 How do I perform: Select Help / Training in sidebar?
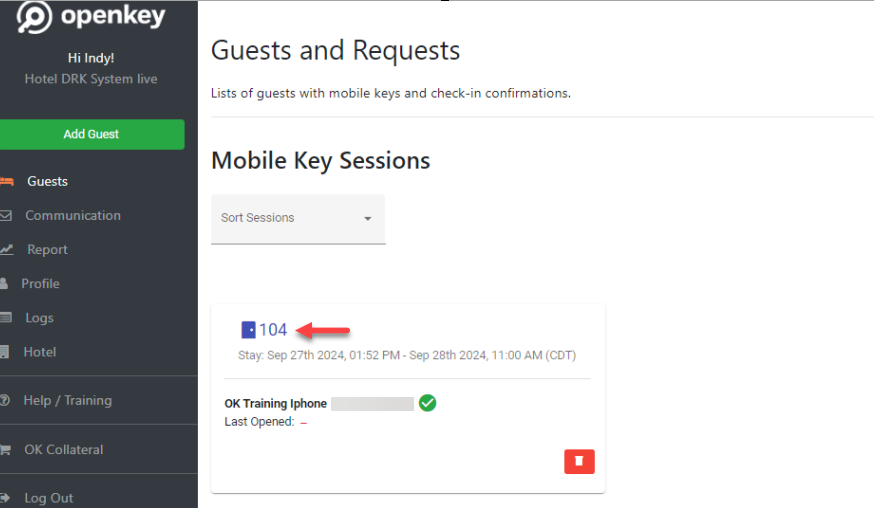67,400
